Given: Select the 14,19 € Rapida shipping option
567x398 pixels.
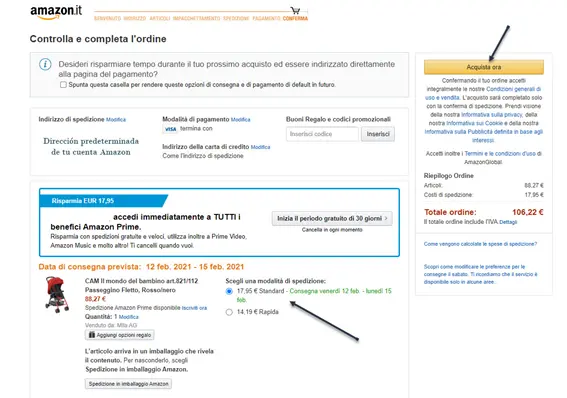Looking at the screenshot, I should (x=229, y=312).
